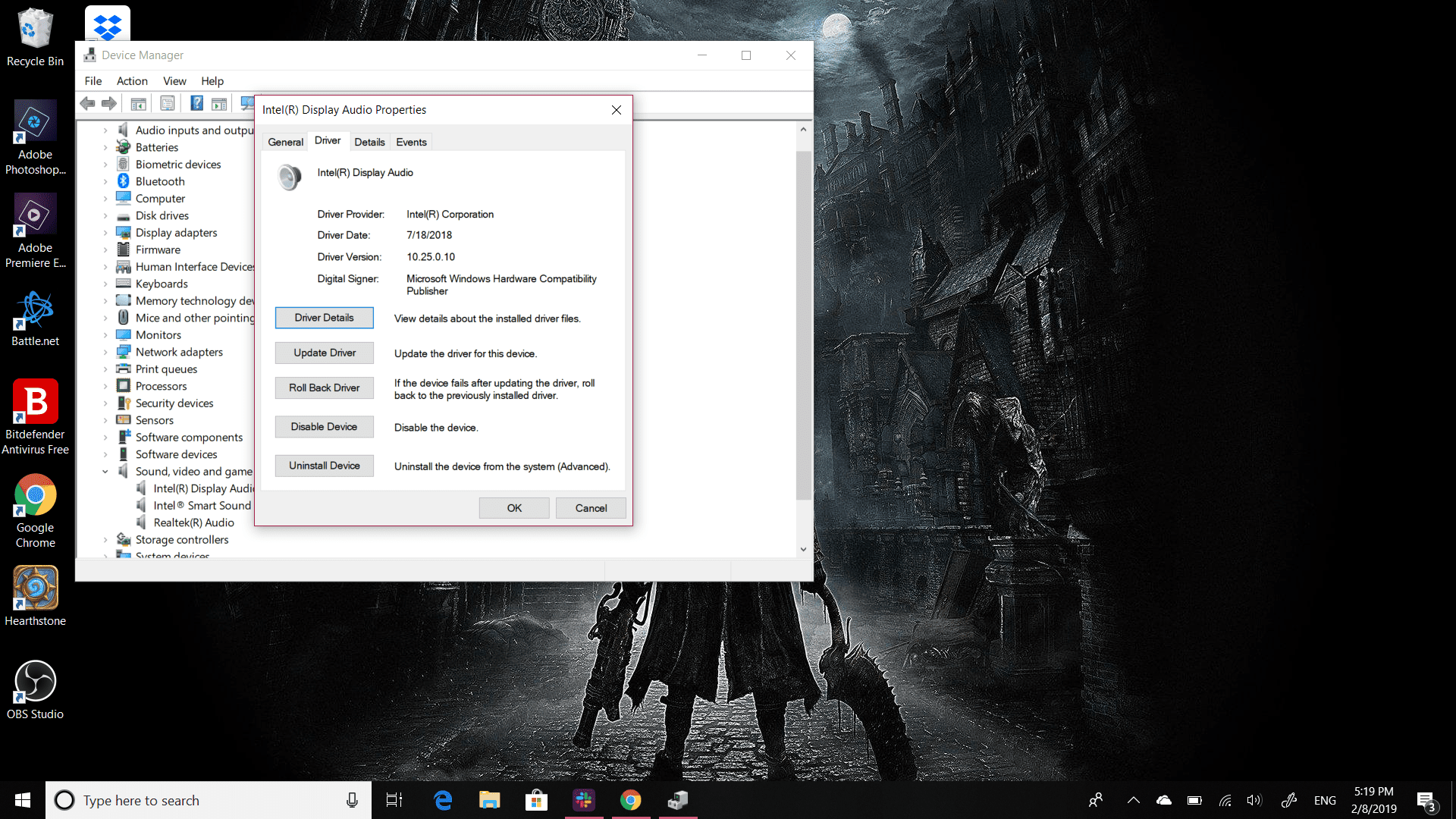Show hidden system tray icons
The width and height of the screenshot is (1456, 819).
[x=1134, y=800]
